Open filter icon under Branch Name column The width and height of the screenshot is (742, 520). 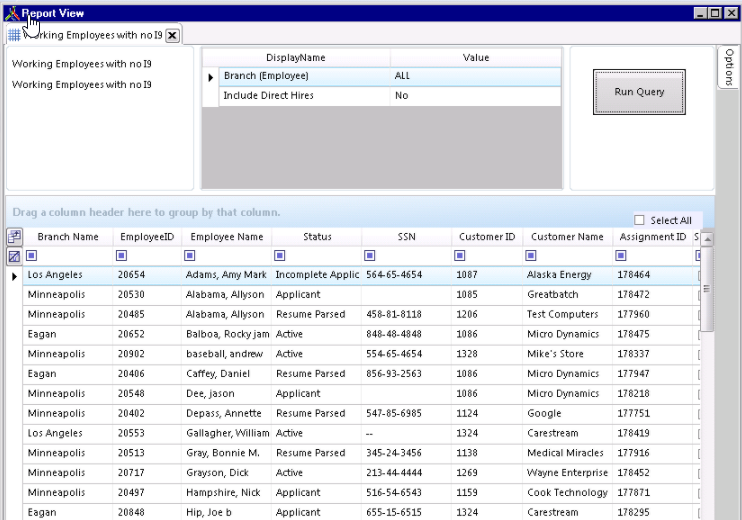click(x=32, y=256)
